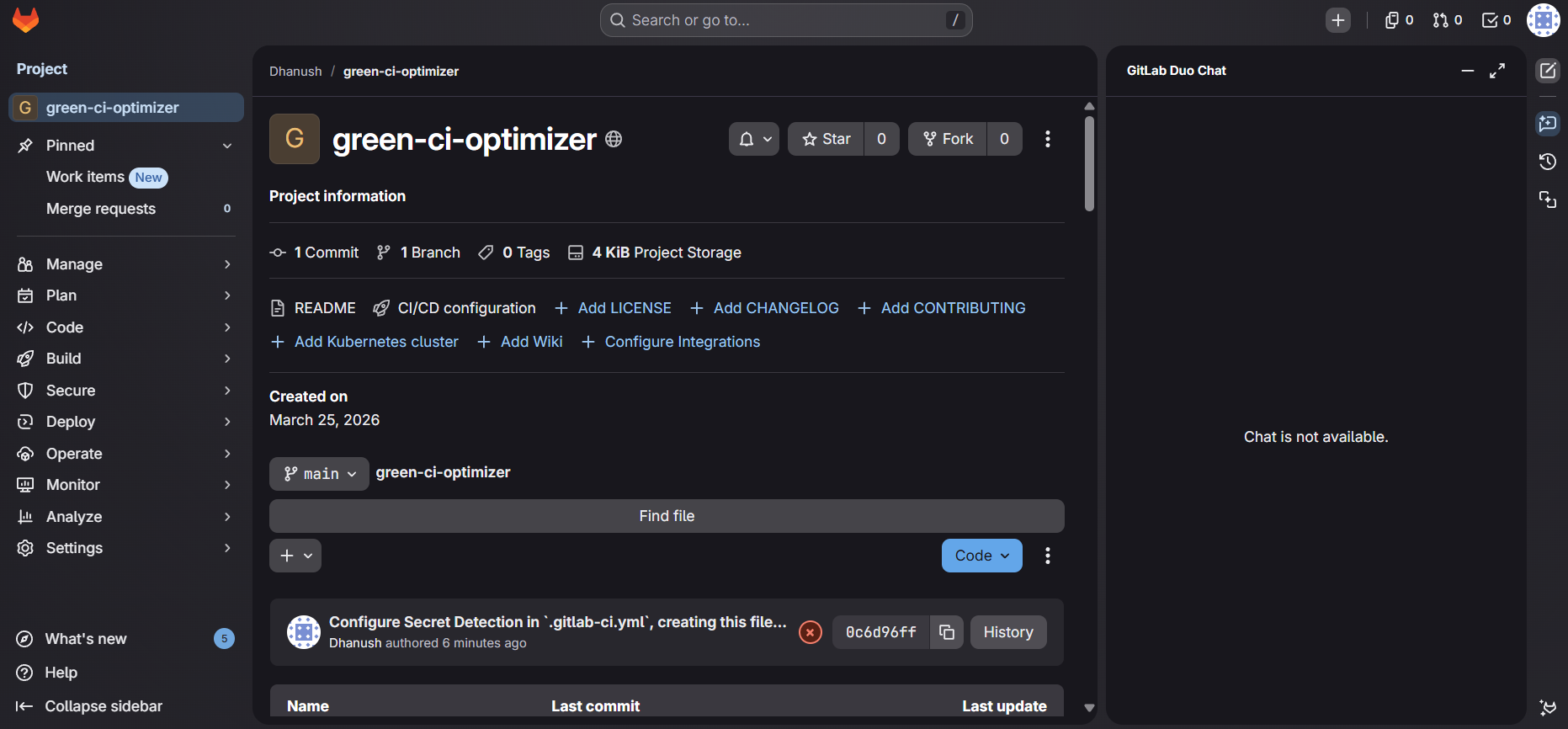This screenshot has height=729, width=1568.
Task: Click the page vertical scrollbar thumb
Action: (1089, 163)
